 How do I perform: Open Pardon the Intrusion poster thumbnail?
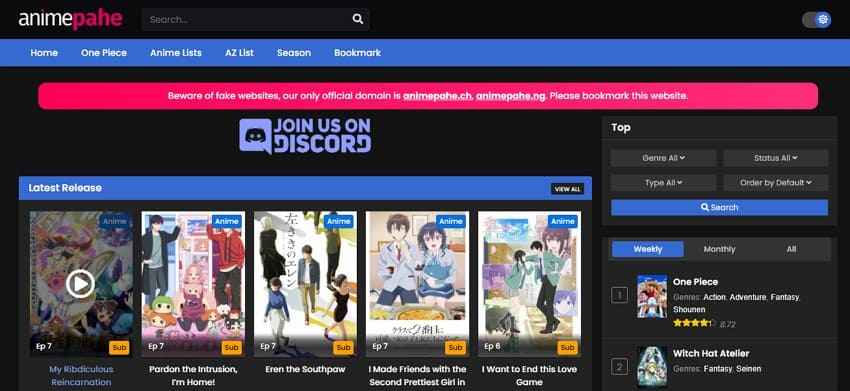[193, 284]
